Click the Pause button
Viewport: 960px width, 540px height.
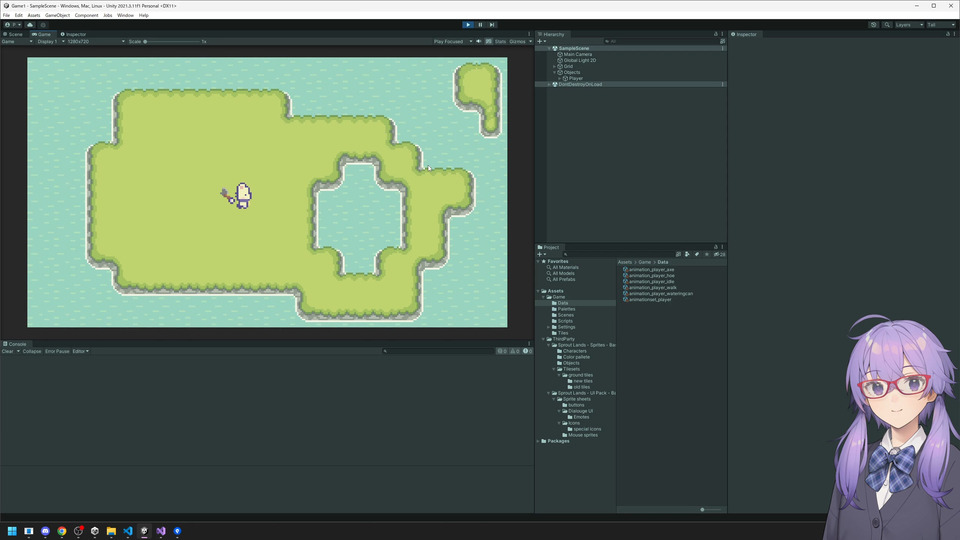point(480,25)
